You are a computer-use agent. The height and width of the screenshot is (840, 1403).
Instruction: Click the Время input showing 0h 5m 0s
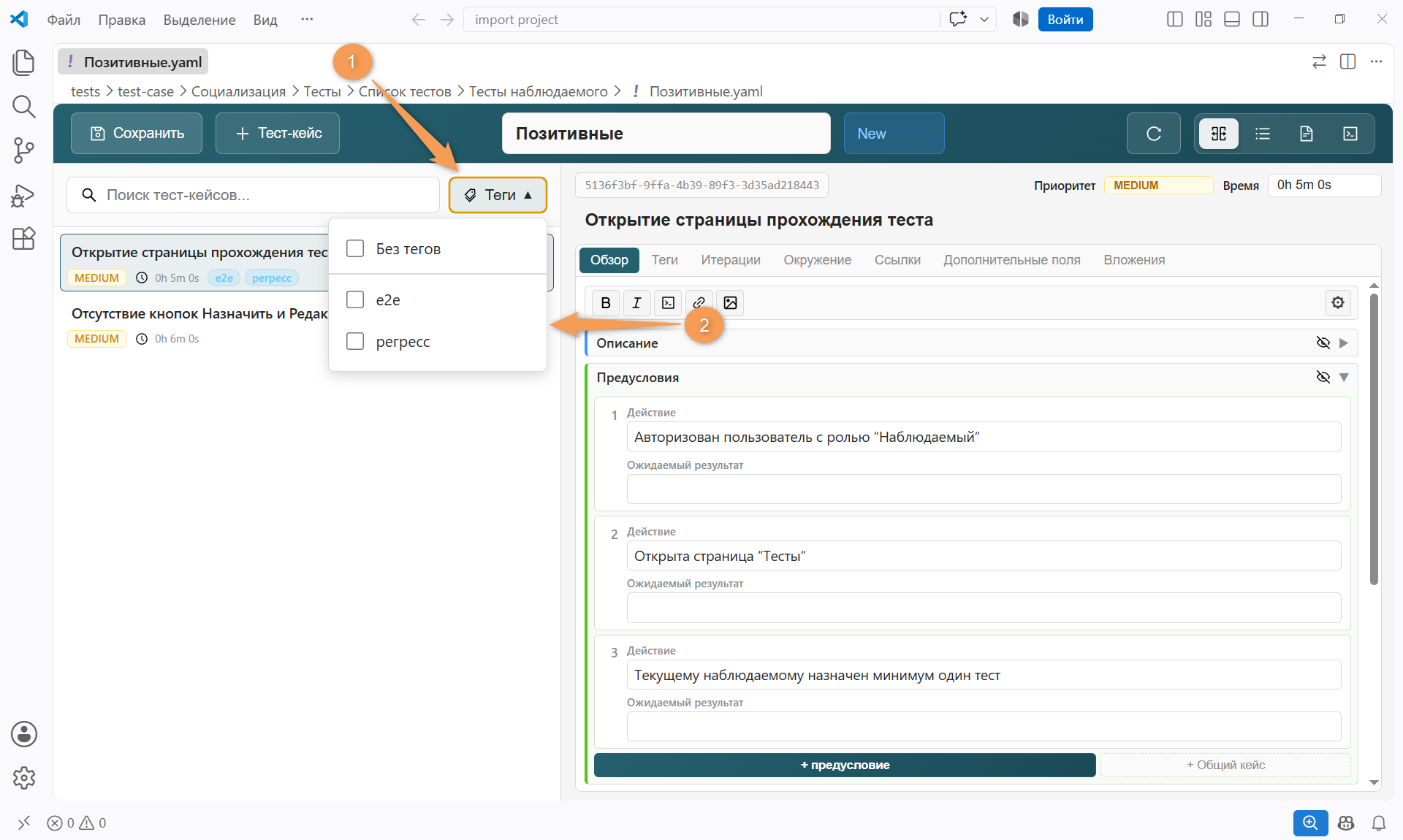(x=1324, y=186)
